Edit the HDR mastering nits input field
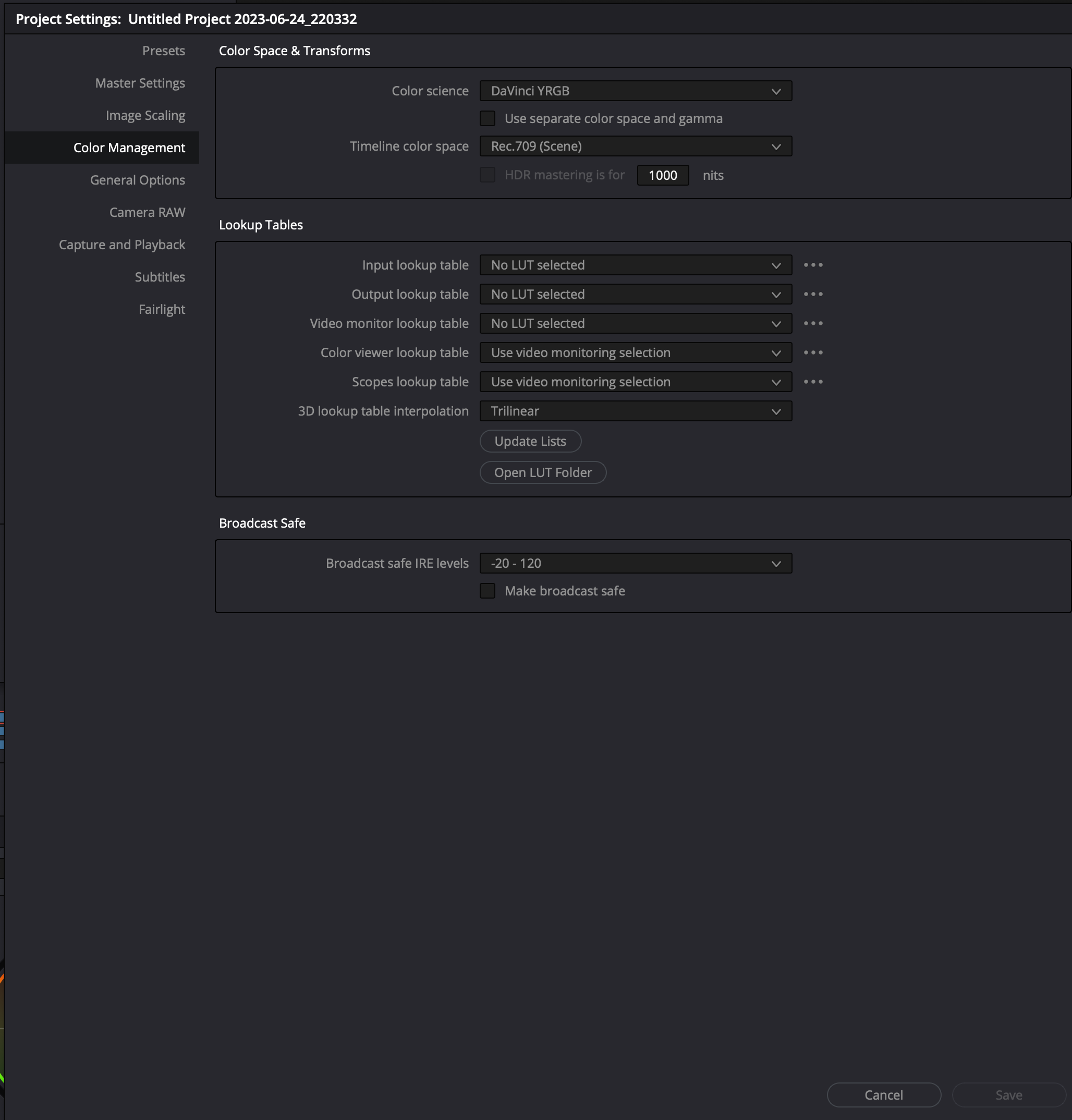Viewport: 1072px width, 1120px height. [661, 175]
